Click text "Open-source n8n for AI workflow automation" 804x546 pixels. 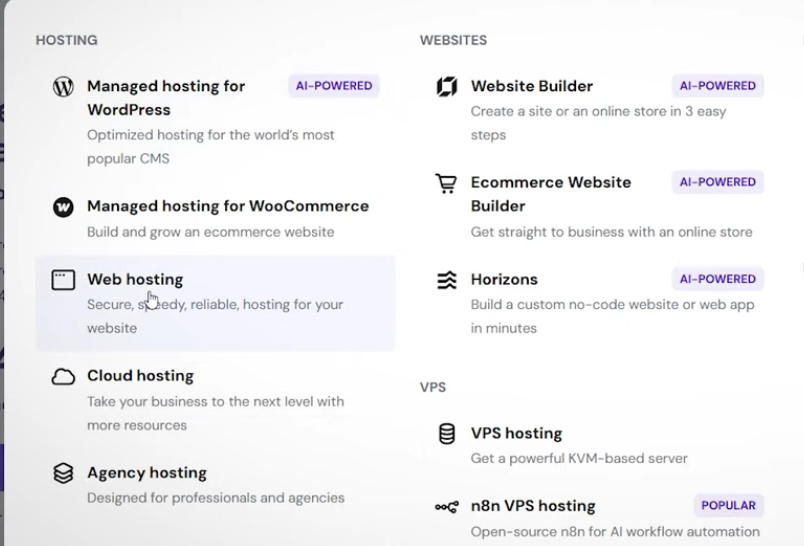[x=615, y=532]
